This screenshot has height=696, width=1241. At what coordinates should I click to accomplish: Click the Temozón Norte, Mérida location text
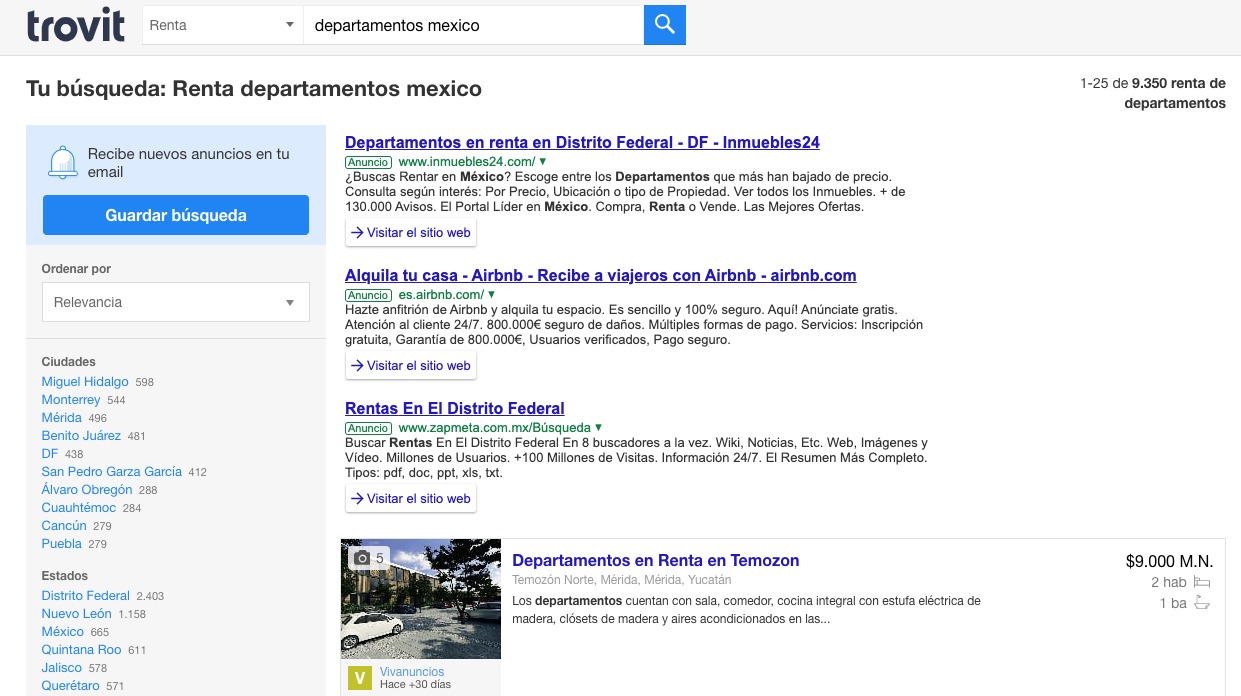tap(621, 580)
